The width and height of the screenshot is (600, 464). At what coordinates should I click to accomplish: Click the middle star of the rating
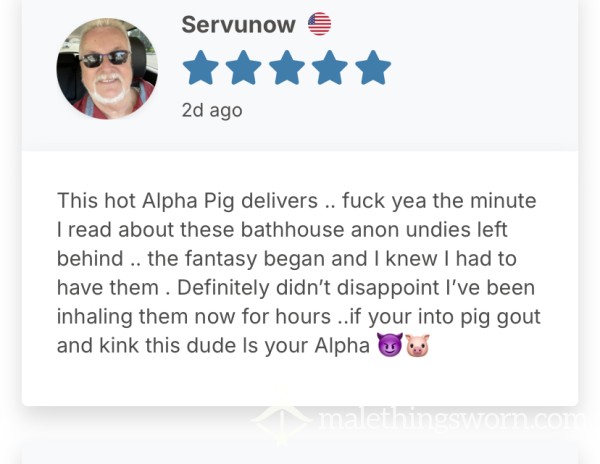tap(287, 68)
